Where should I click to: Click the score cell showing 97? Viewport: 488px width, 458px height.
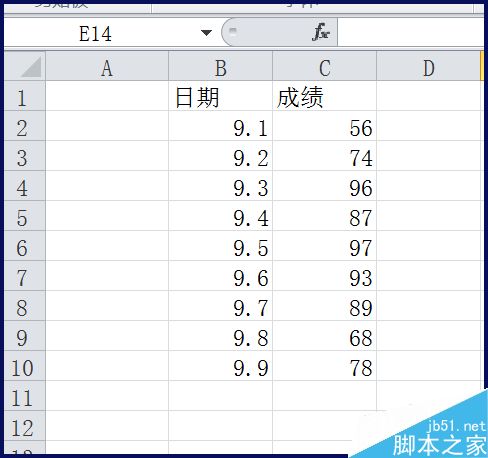pyautogui.click(x=325, y=246)
